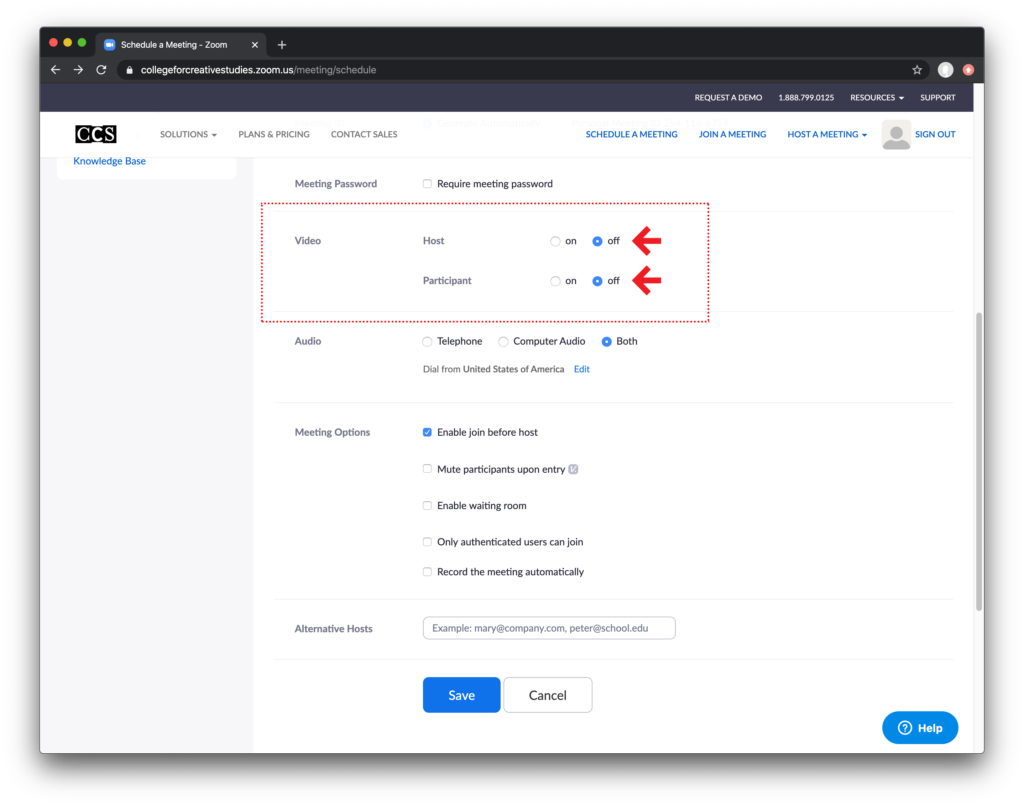
Task: Click the browser back arrow
Action: [55, 70]
